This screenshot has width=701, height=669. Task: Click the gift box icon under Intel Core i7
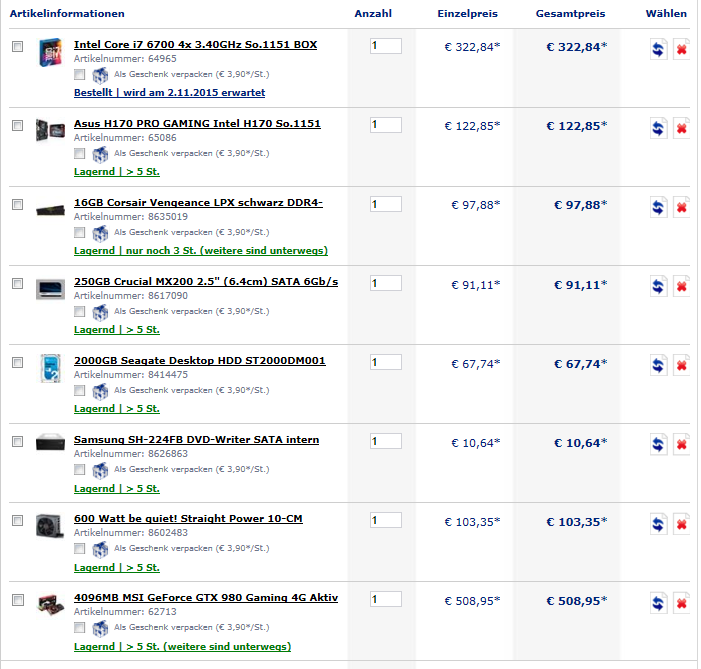coord(100,75)
